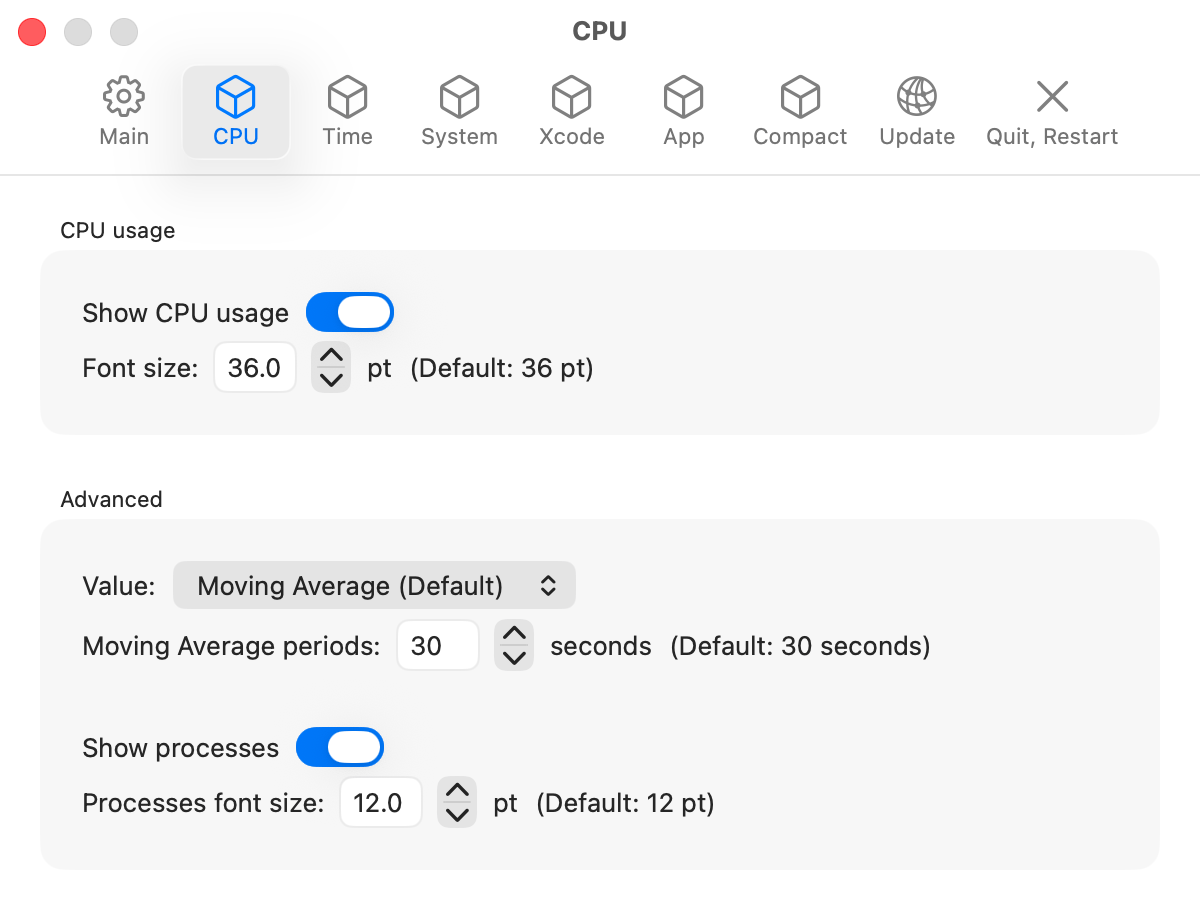This screenshot has height=910, width=1200.
Task: Select the CPU cube icon in the toolbar
Action: tap(236, 110)
